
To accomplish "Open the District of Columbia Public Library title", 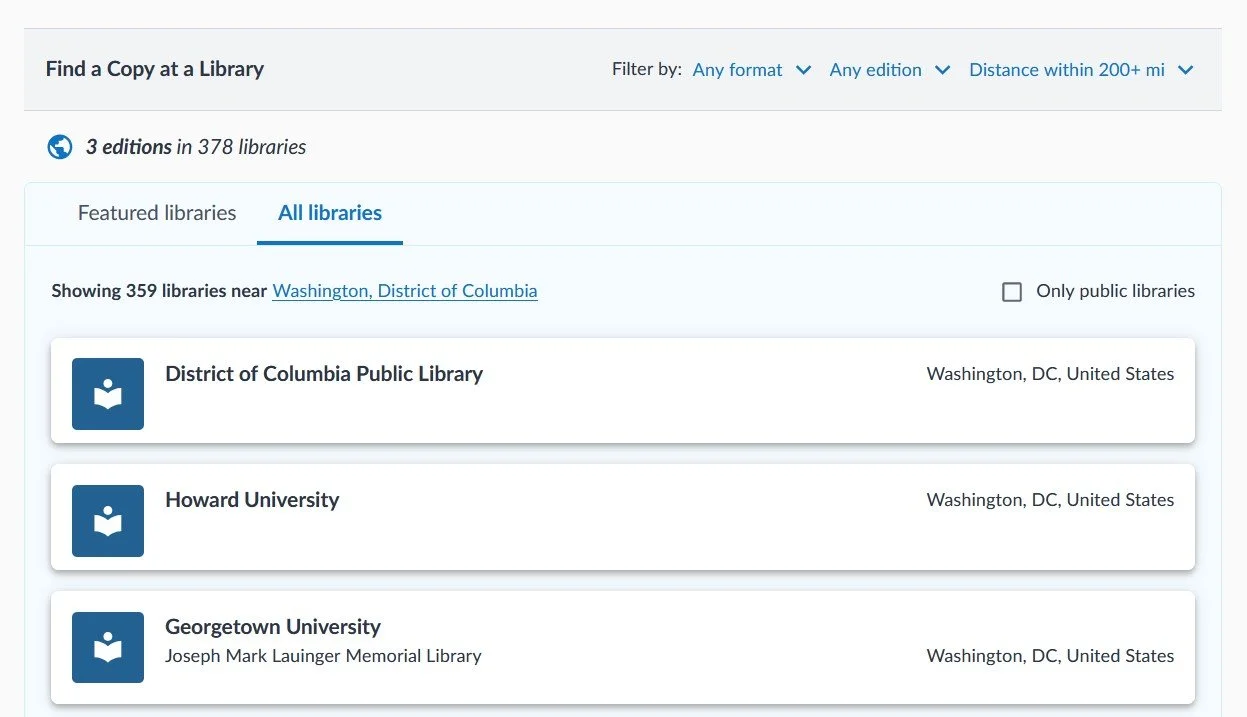I will click(324, 374).
